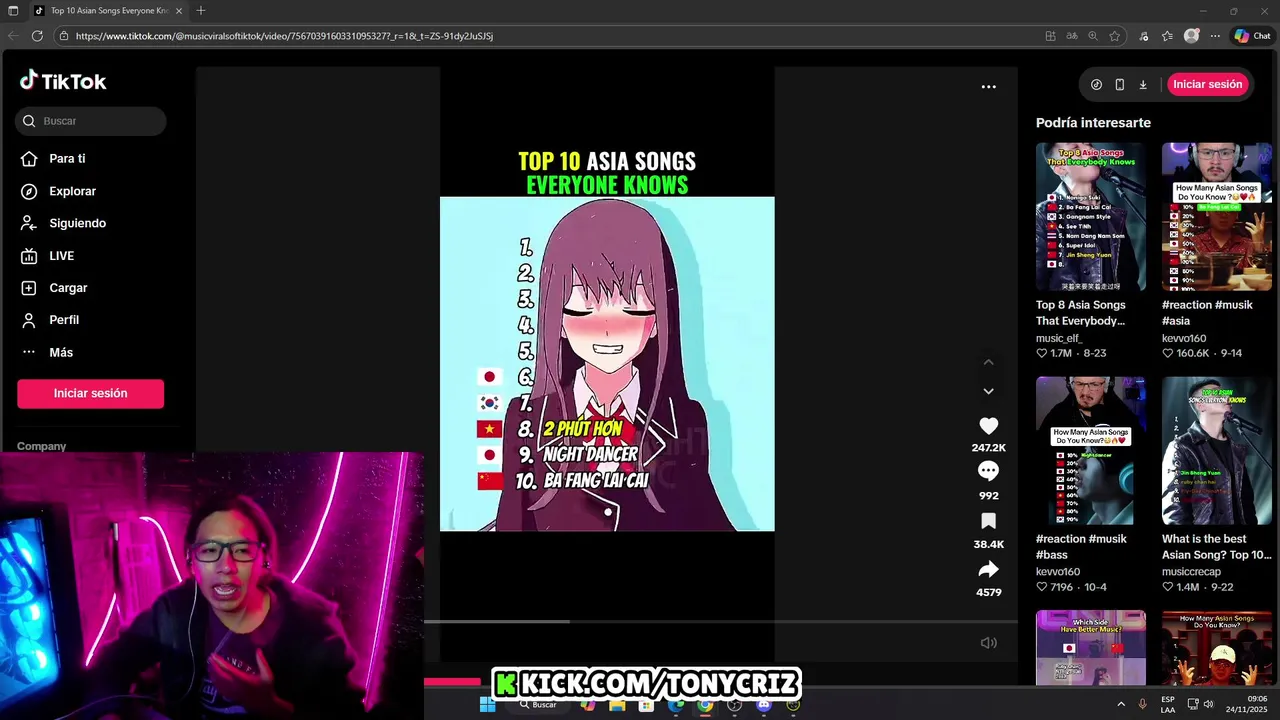The height and width of the screenshot is (720, 1280).
Task: Click the zoom magnifier icon in address bar
Action: [x=1093, y=36]
